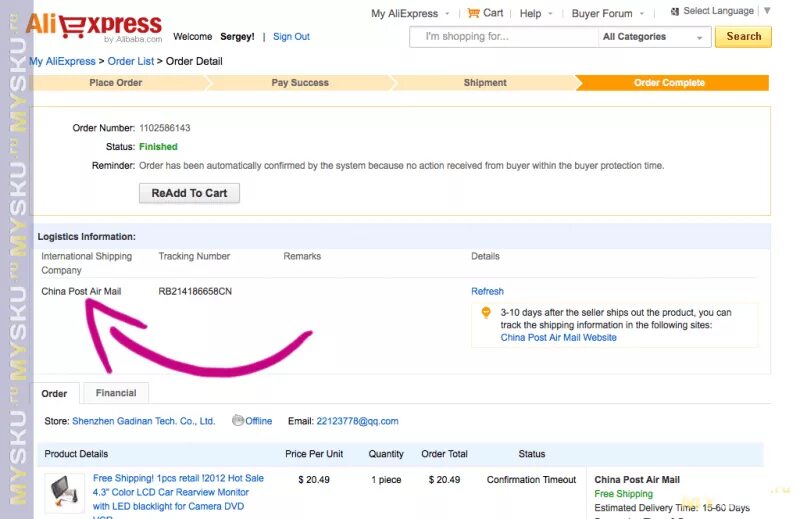The width and height of the screenshot is (800, 519).
Task: Click the green Free Shipping text
Action: pyautogui.click(x=623, y=494)
